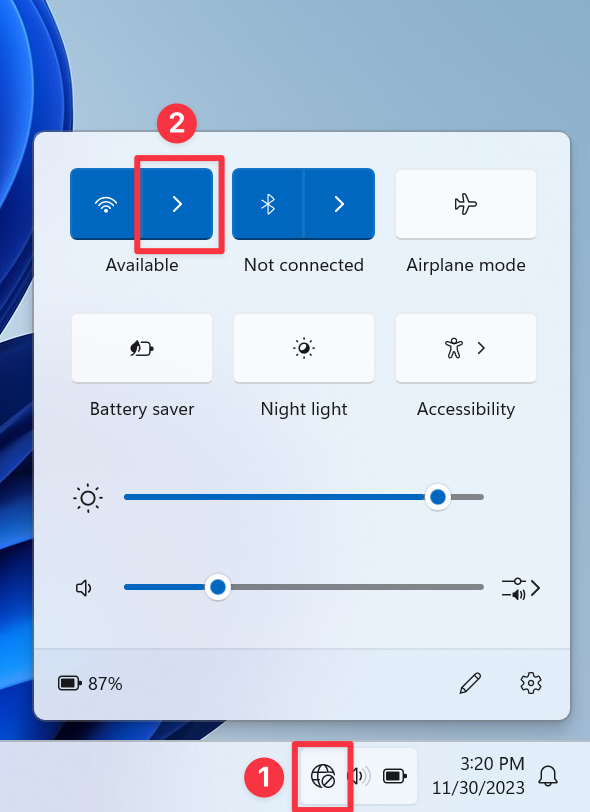Enable Airplane mode

click(466, 204)
